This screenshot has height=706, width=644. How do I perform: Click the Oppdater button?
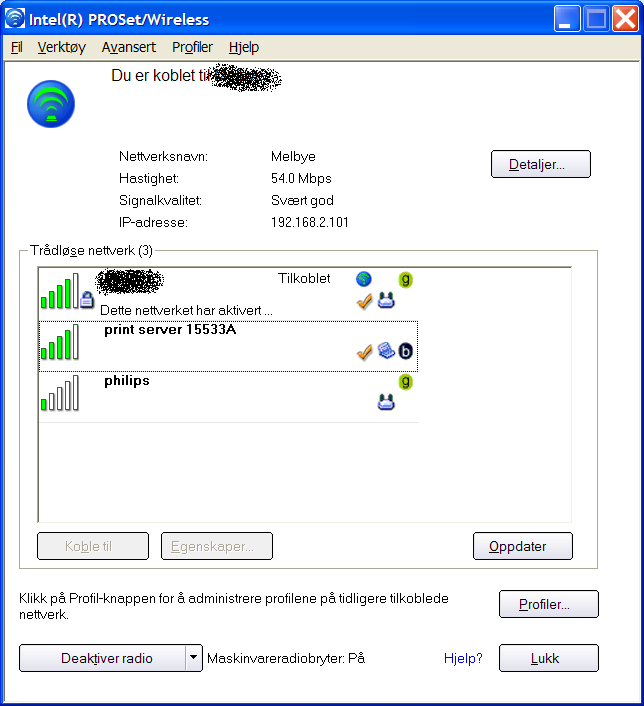pos(522,546)
